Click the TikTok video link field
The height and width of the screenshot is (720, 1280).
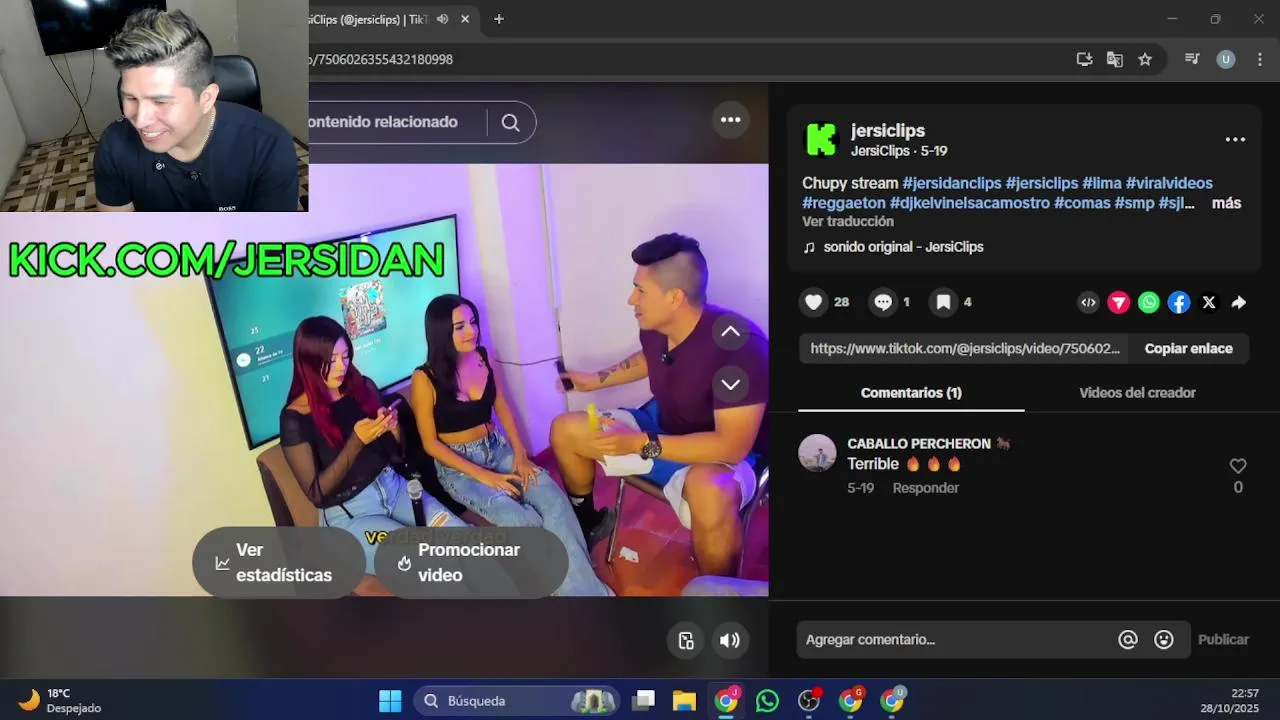click(x=964, y=349)
